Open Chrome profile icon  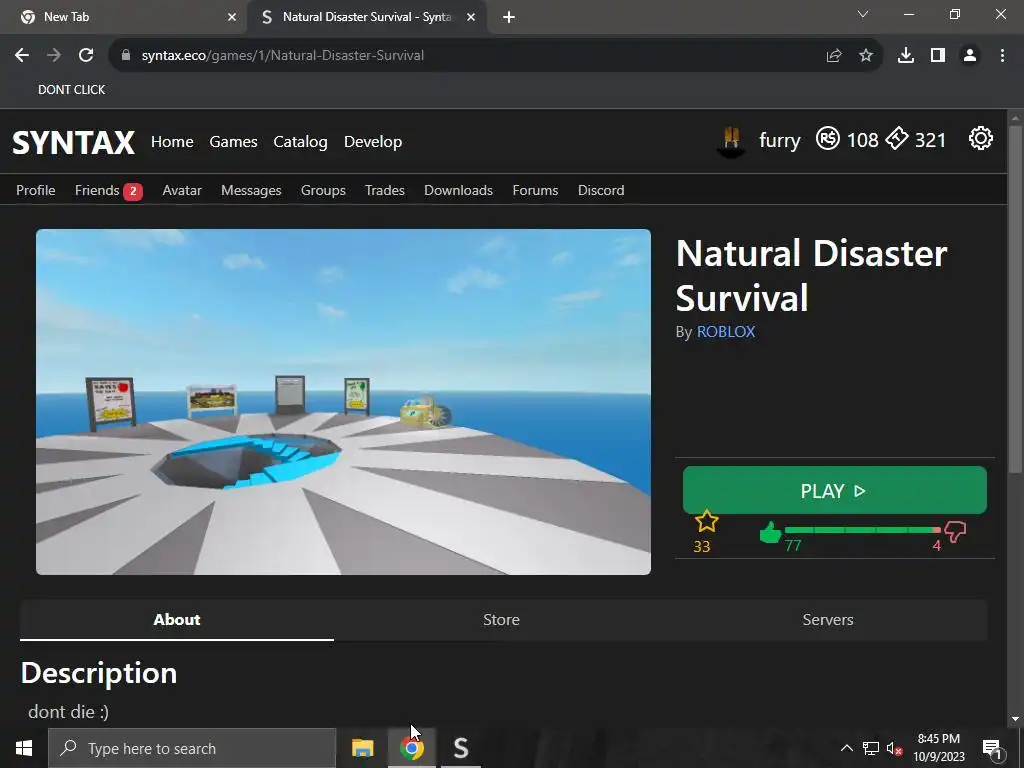click(x=970, y=56)
